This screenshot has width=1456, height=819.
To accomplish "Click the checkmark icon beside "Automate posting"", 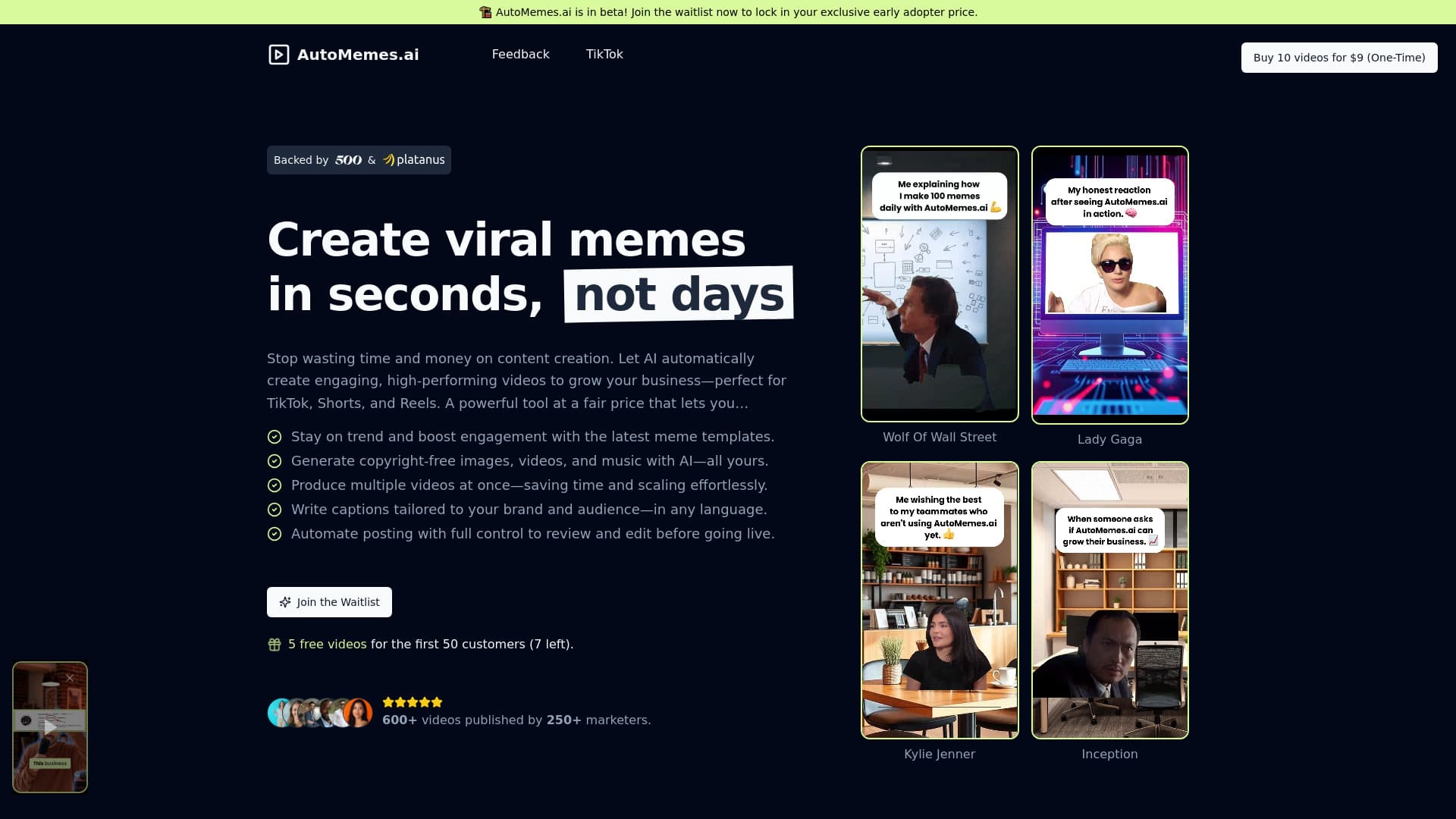I will (x=275, y=534).
